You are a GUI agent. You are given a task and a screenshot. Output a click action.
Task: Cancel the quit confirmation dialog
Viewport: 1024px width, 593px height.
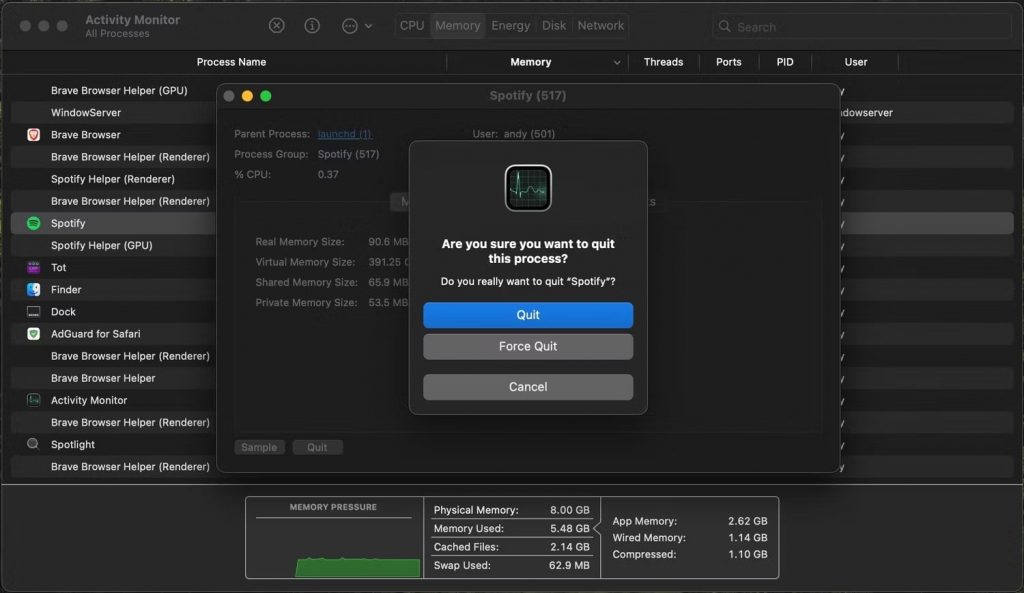click(528, 387)
